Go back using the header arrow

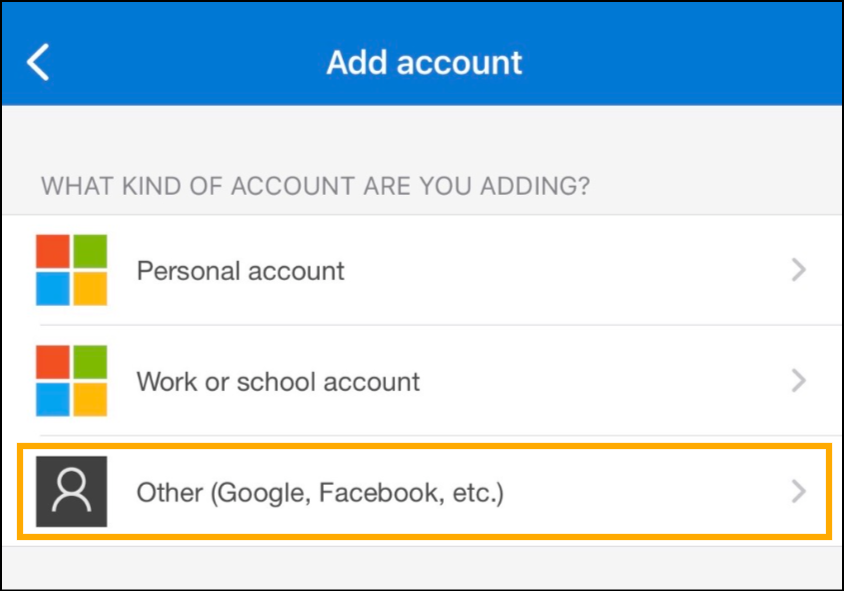(38, 62)
